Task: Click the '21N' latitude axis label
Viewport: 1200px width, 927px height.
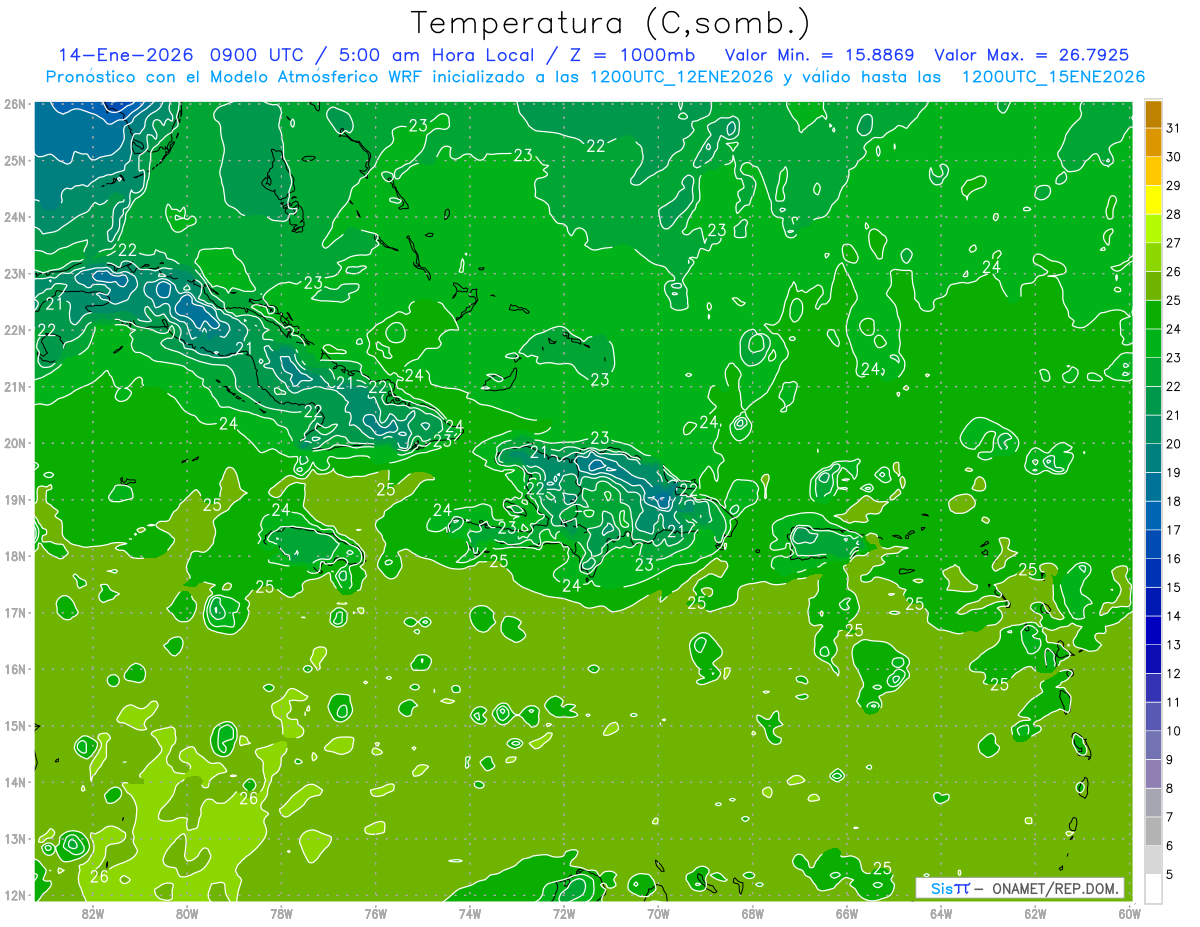Action: 15,386
